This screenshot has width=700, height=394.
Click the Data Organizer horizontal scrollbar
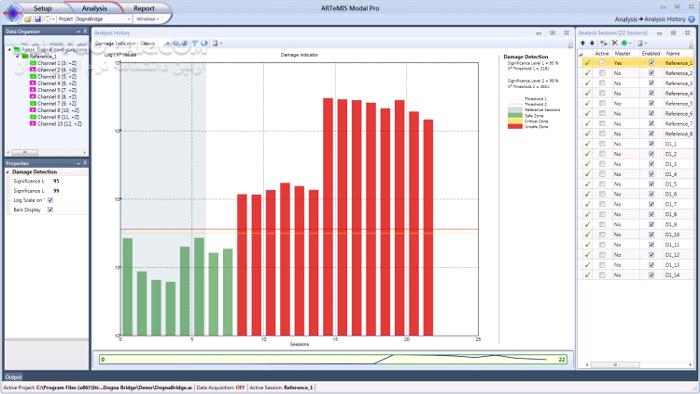(46, 153)
